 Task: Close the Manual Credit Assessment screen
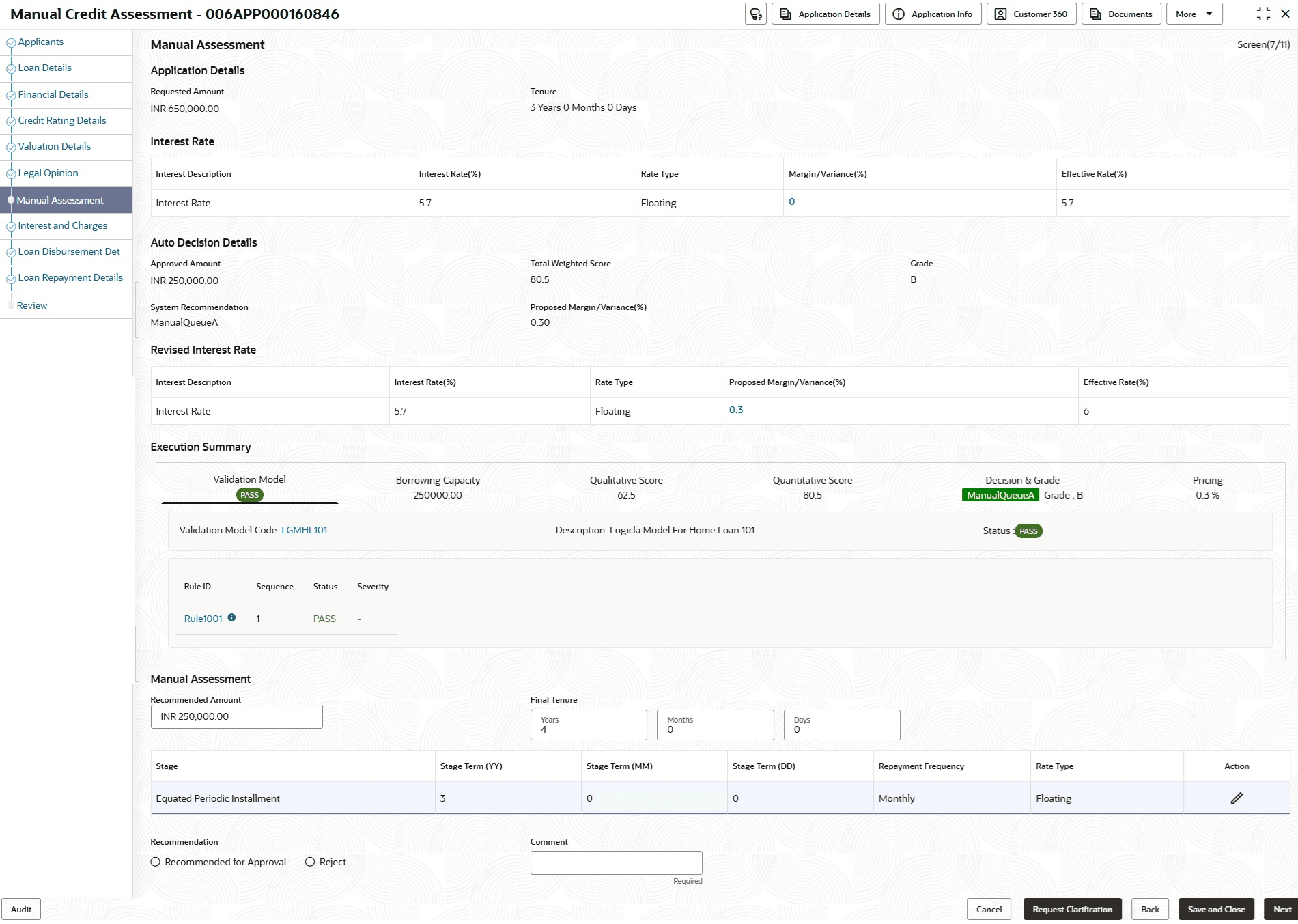(1285, 14)
